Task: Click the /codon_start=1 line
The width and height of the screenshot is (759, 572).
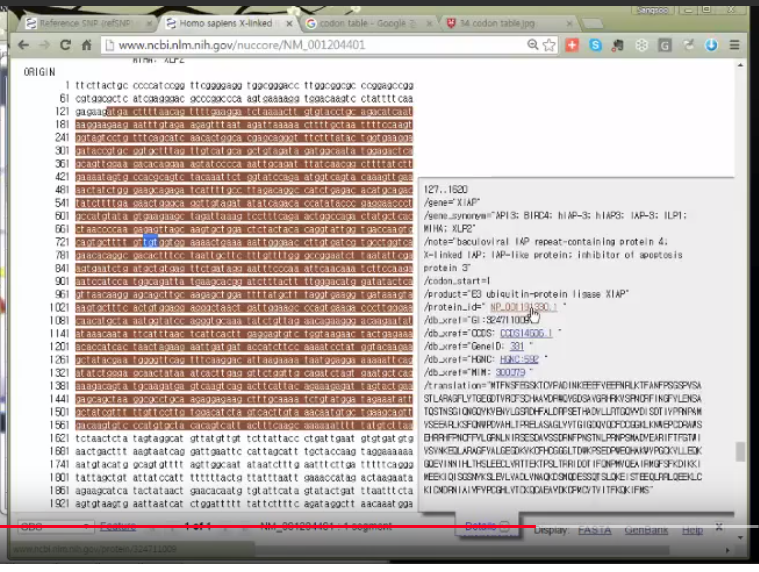Action: (457, 281)
